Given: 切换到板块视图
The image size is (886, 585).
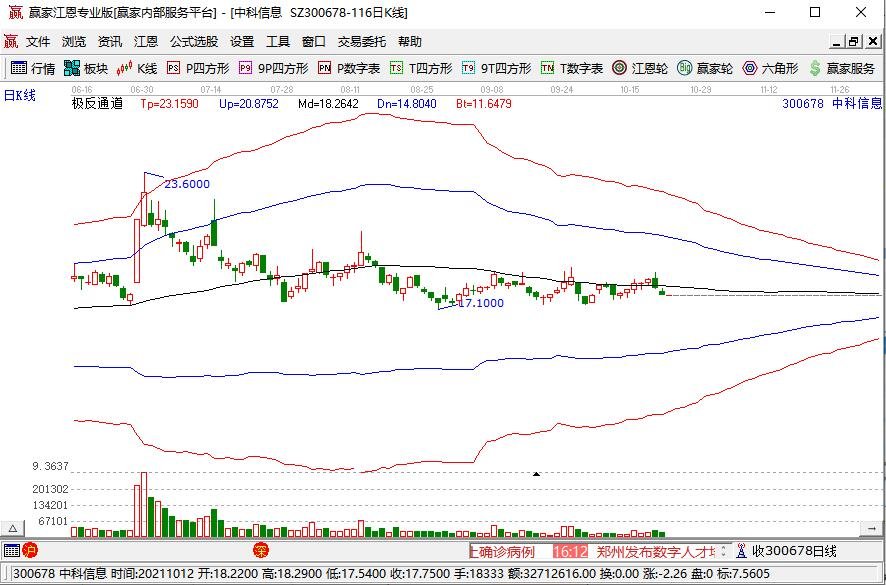Looking at the screenshot, I should (85, 69).
